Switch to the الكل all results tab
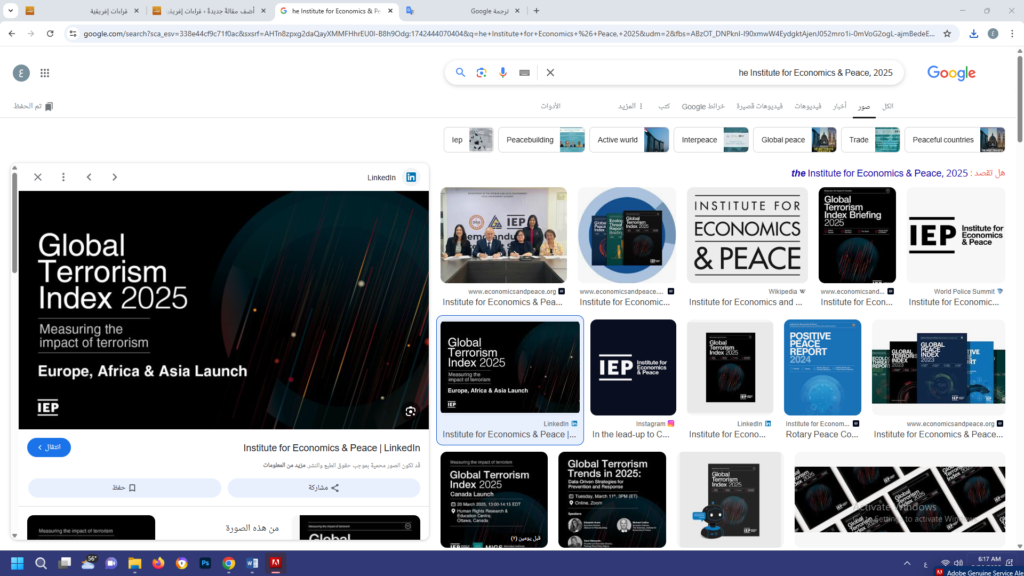1024x576 pixels. (x=887, y=106)
